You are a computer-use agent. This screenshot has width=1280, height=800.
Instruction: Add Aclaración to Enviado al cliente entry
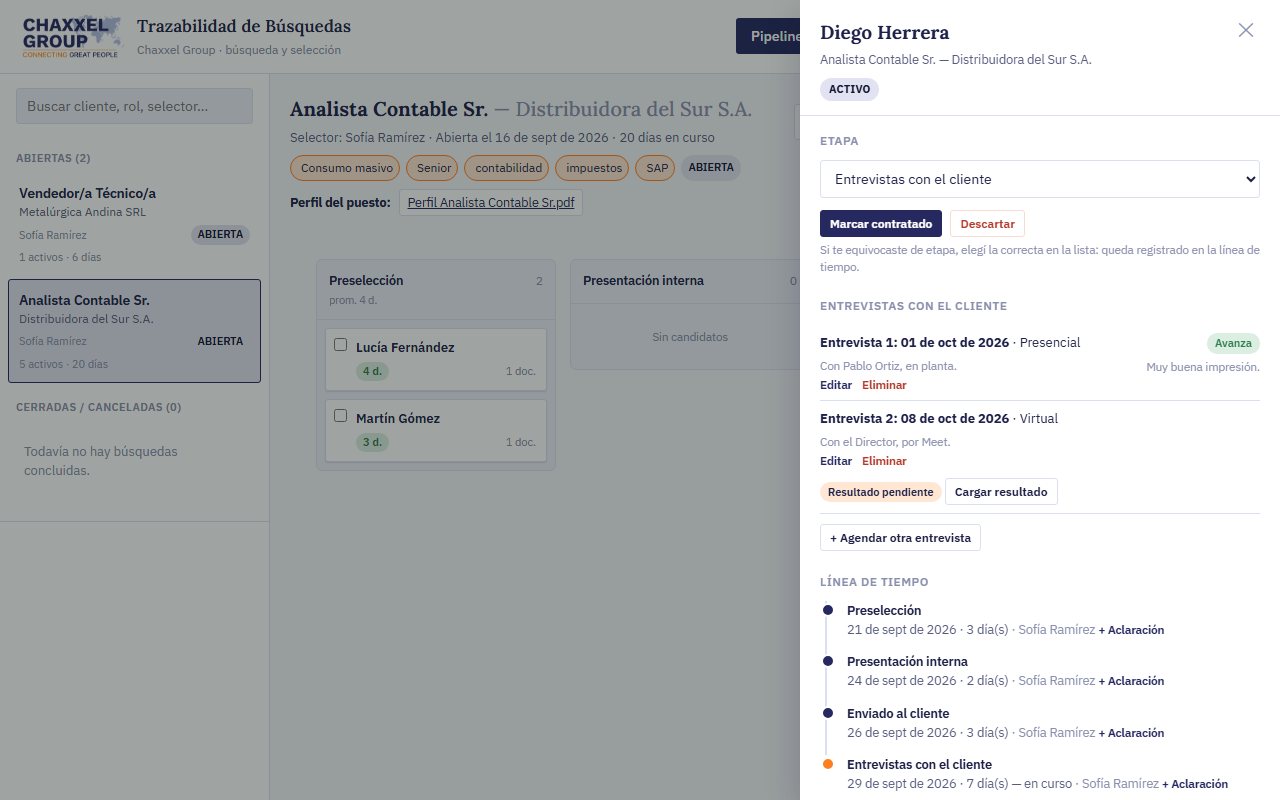point(1131,733)
